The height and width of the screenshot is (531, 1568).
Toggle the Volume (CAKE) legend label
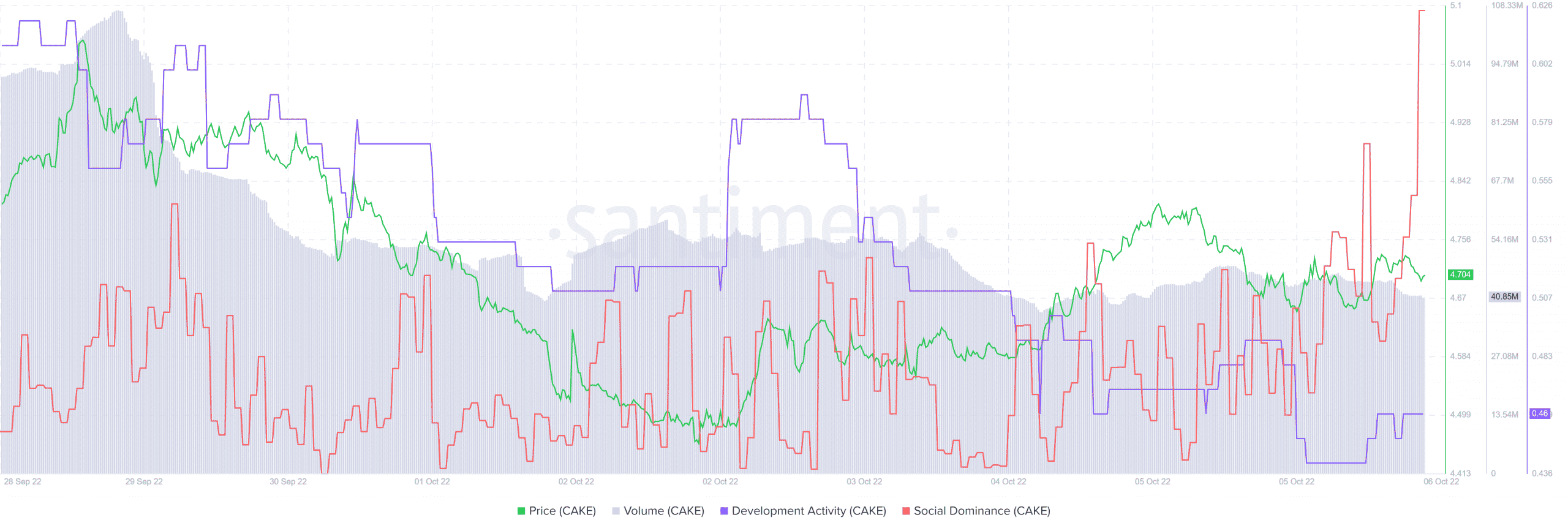pos(664,511)
